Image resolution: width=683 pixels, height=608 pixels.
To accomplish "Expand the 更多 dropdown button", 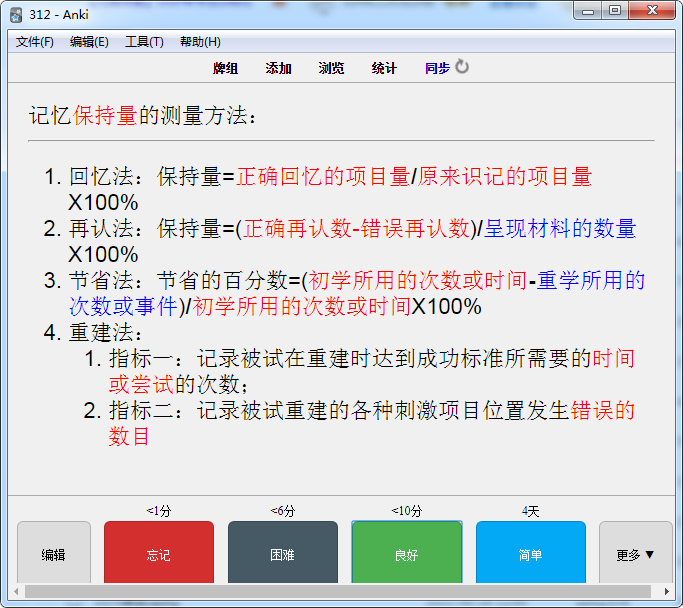I will pos(636,553).
